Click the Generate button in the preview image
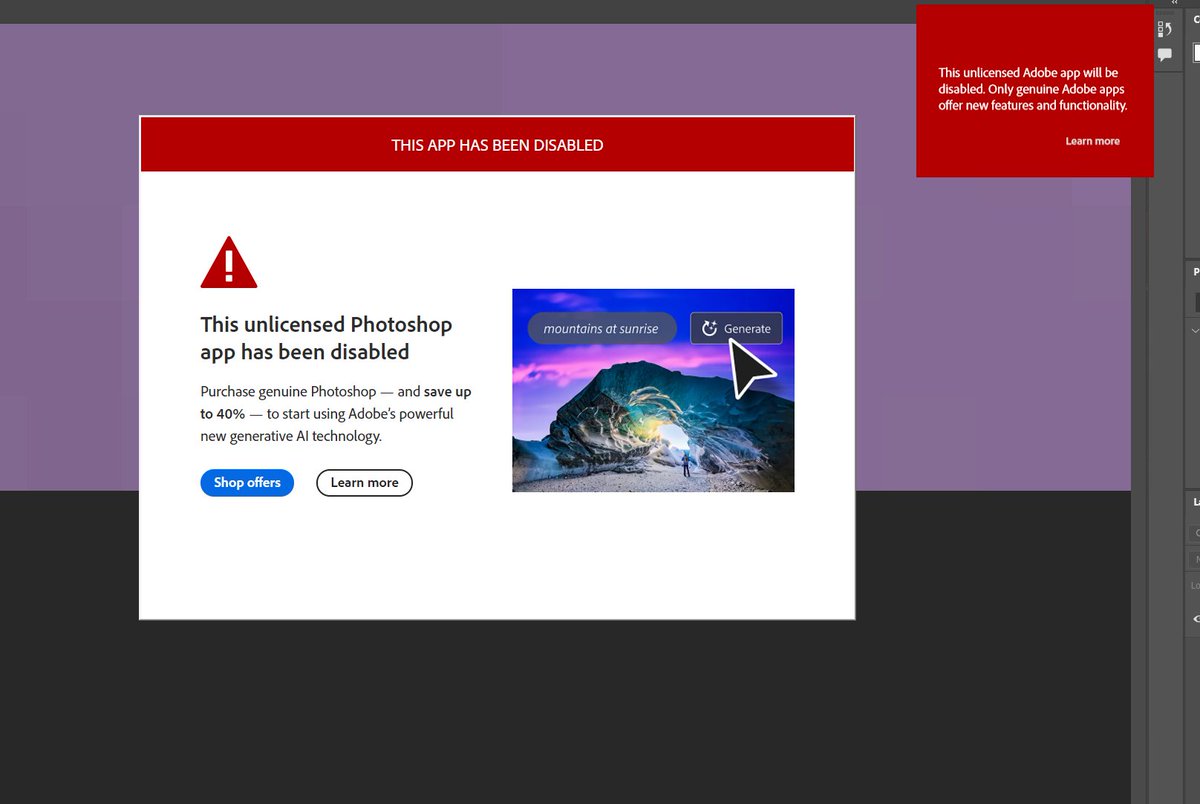Image resolution: width=1200 pixels, height=804 pixels. click(736, 328)
